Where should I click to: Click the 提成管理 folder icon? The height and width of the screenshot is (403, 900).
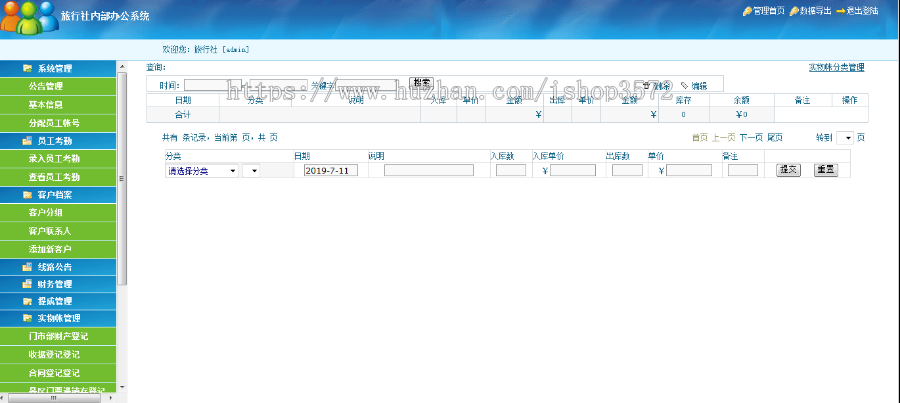click(27, 301)
